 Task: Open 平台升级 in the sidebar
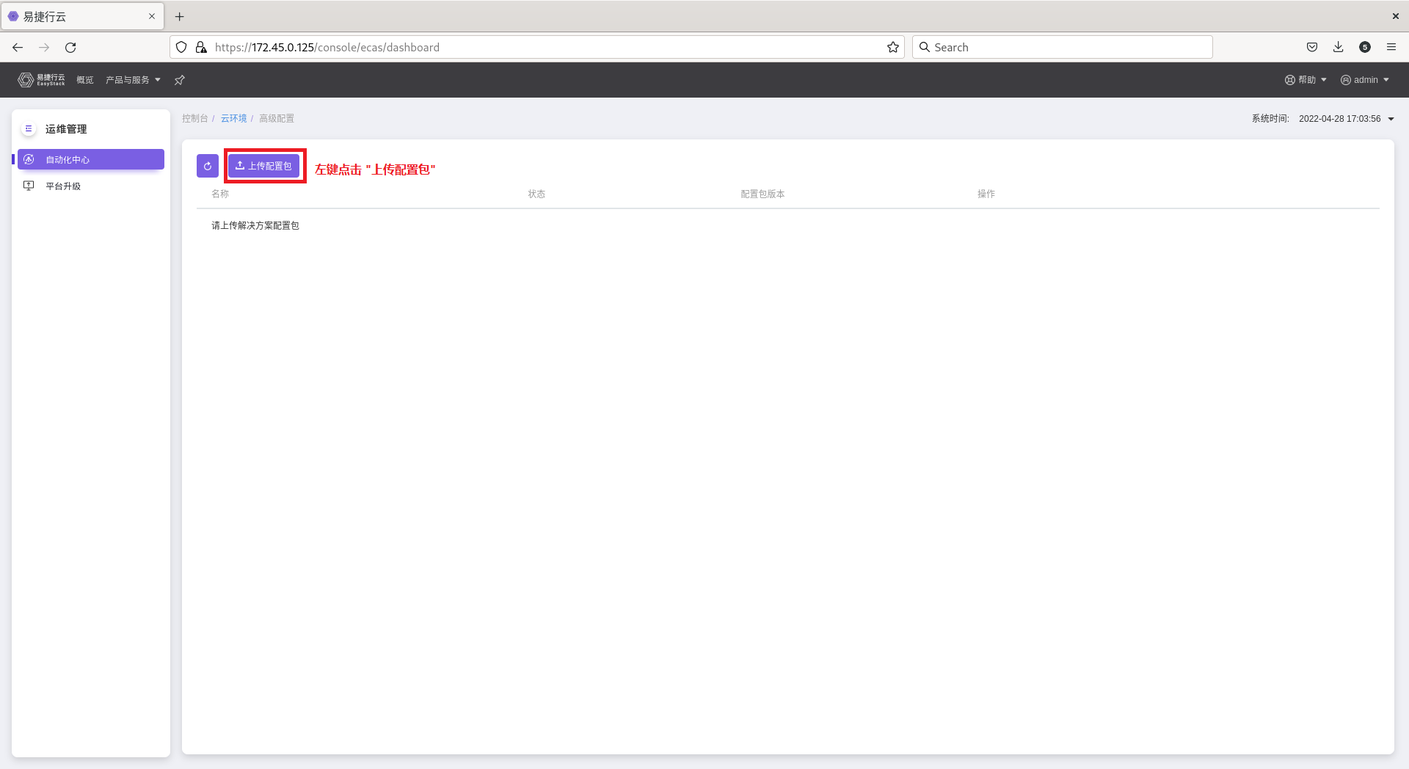[x=63, y=186]
